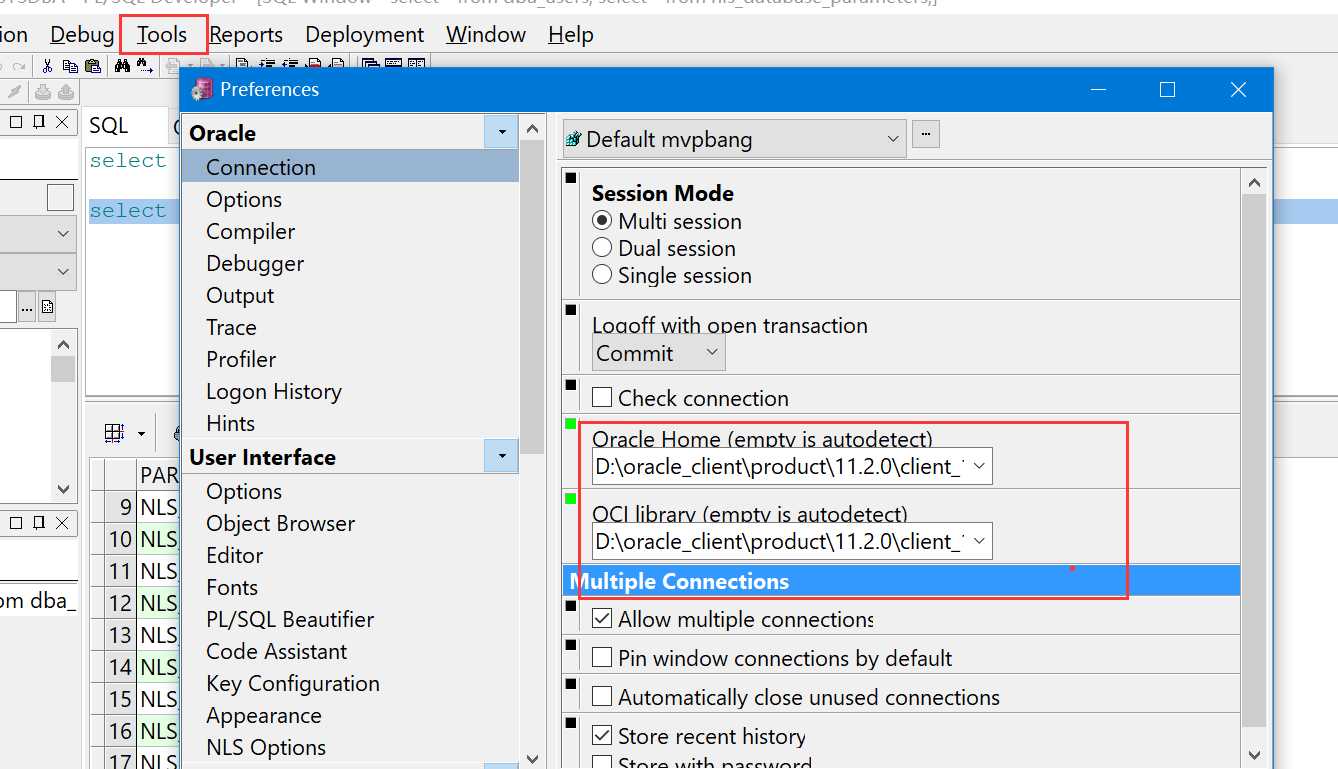The height and width of the screenshot is (769, 1338).
Task: Click the Rollback icon in second toolbar row
Action: [x=65, y=92]
